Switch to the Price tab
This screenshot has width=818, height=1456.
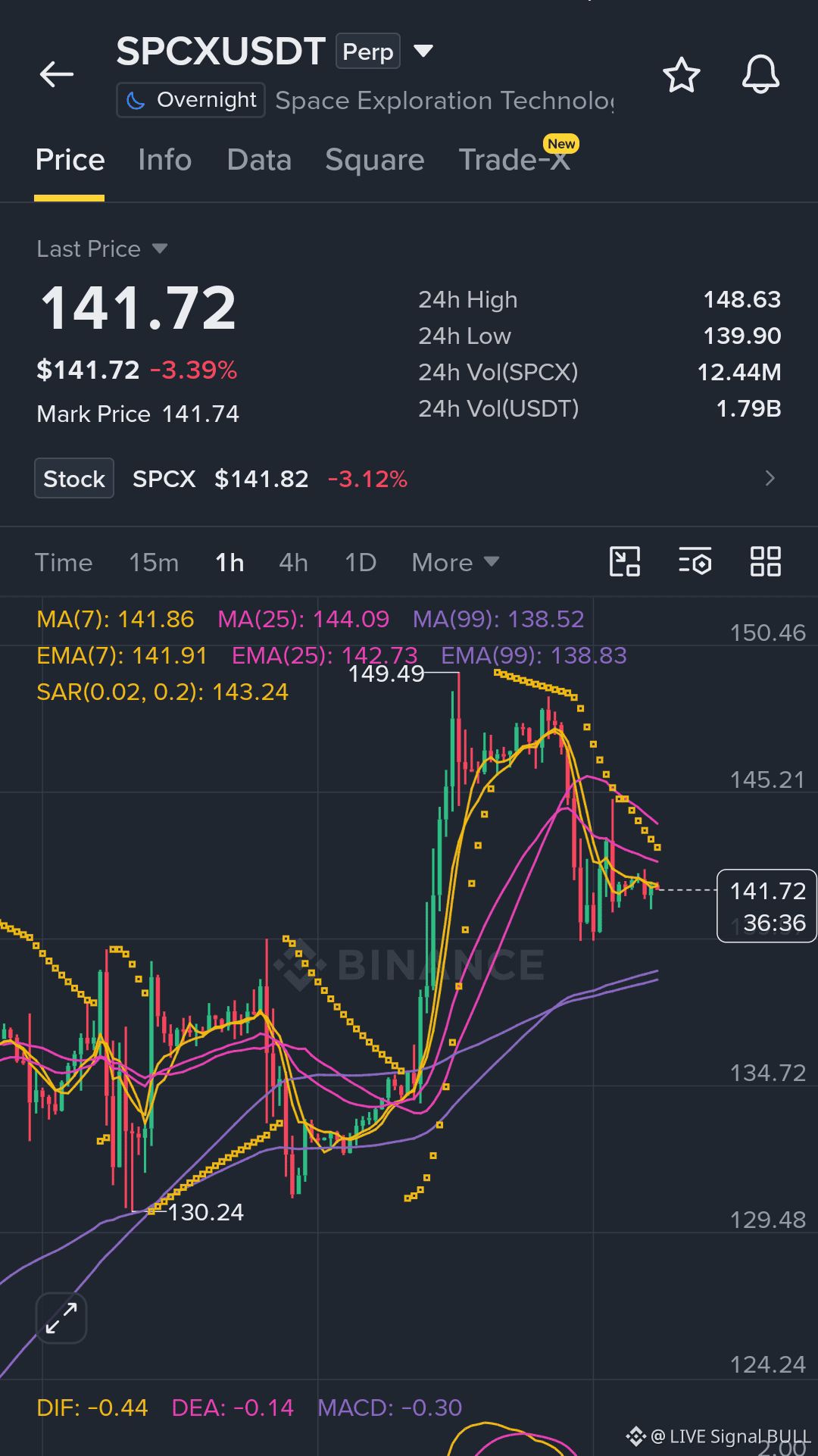[70, 160]
